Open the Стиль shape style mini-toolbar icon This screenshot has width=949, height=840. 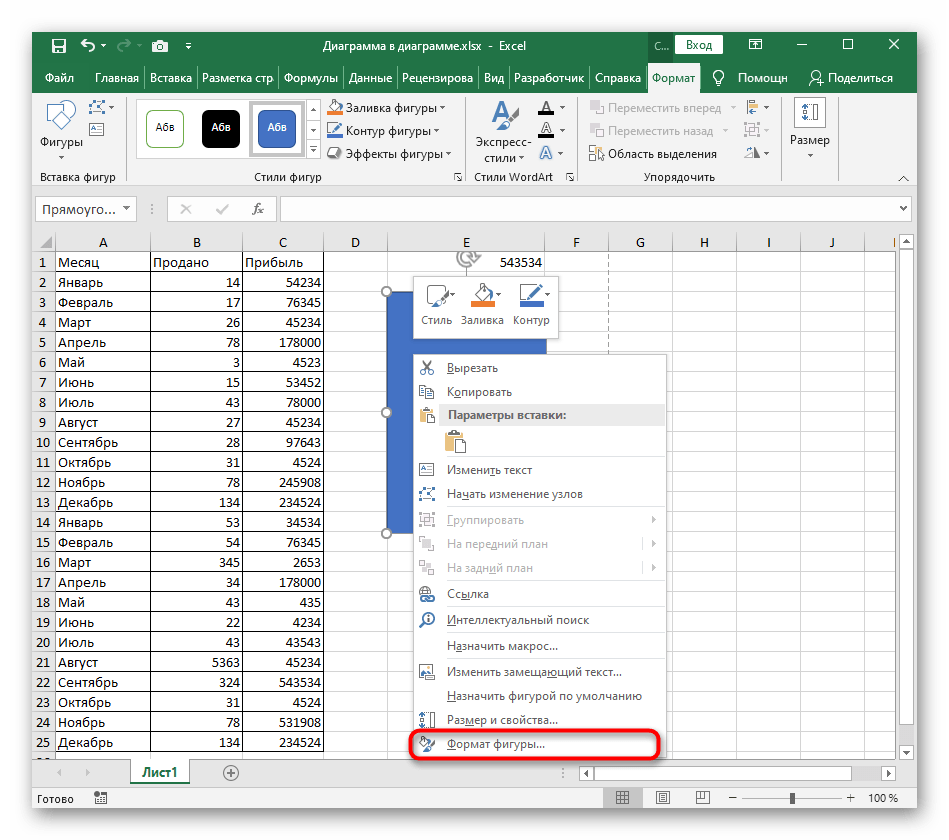(x=436, y=297)
